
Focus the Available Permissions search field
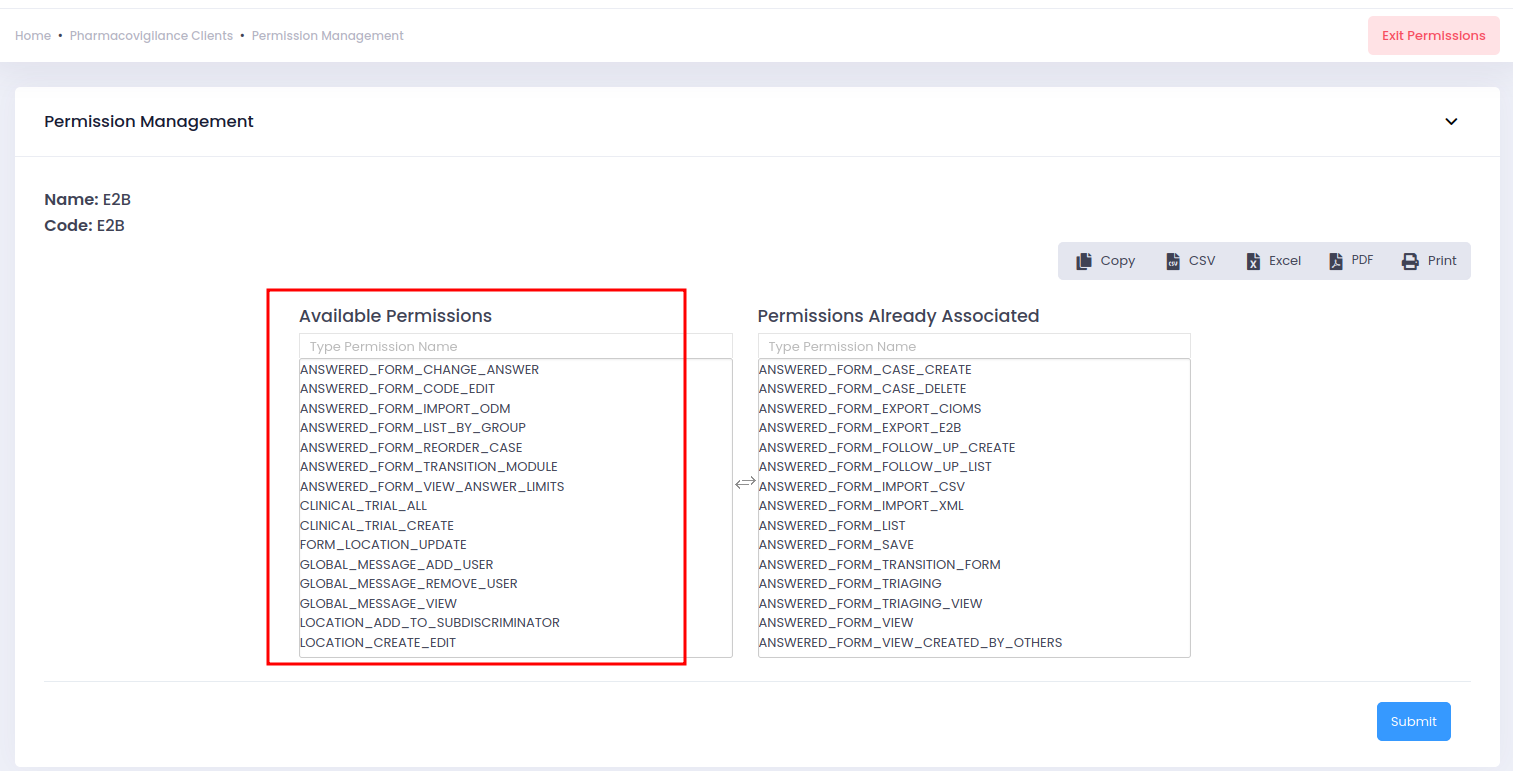coord(515,346)
